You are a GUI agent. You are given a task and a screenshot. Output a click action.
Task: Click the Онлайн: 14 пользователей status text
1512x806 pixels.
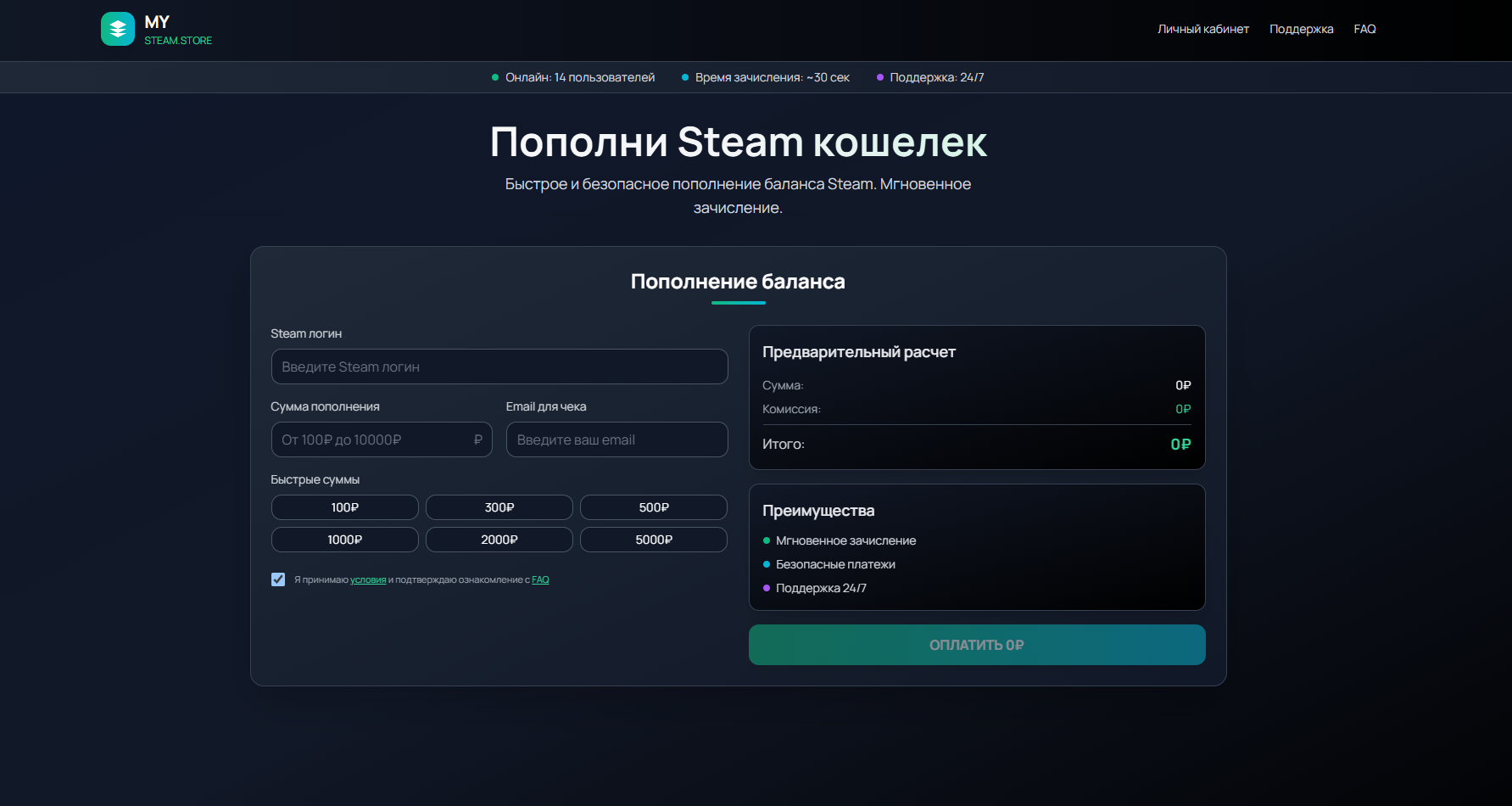click(x=580, y=77)
